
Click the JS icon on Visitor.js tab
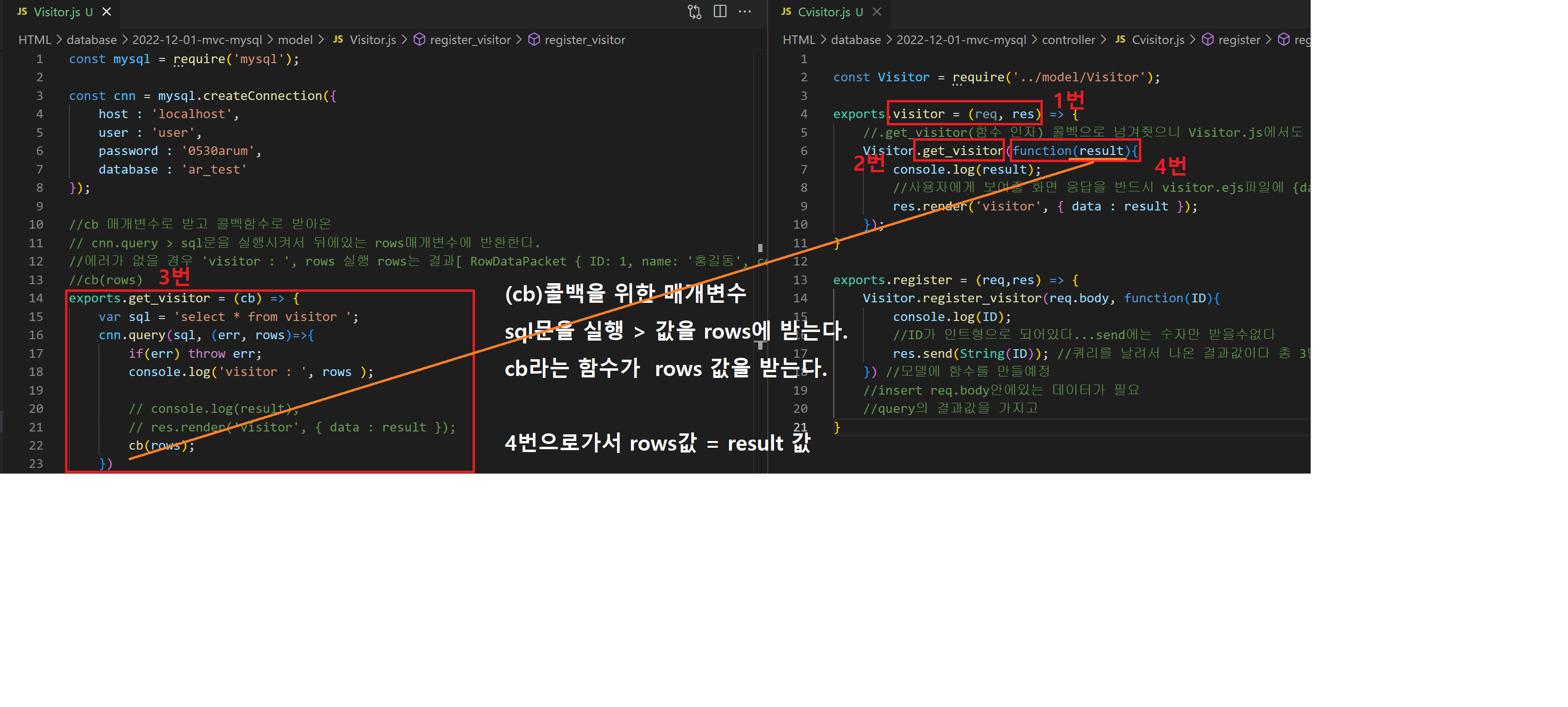pos(22,11)
